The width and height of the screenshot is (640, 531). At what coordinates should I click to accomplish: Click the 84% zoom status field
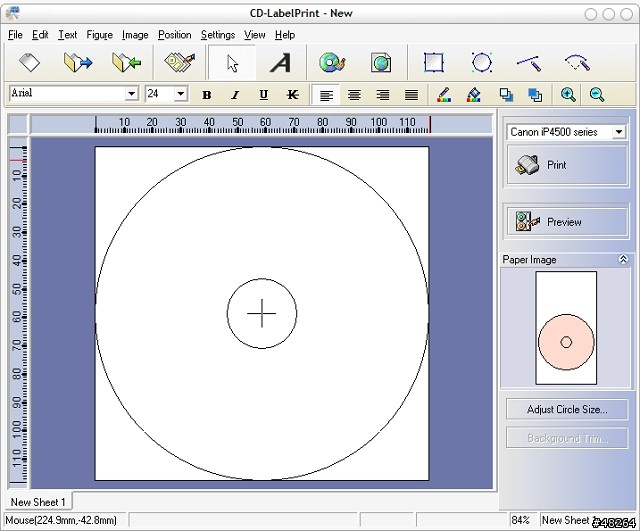522,520
